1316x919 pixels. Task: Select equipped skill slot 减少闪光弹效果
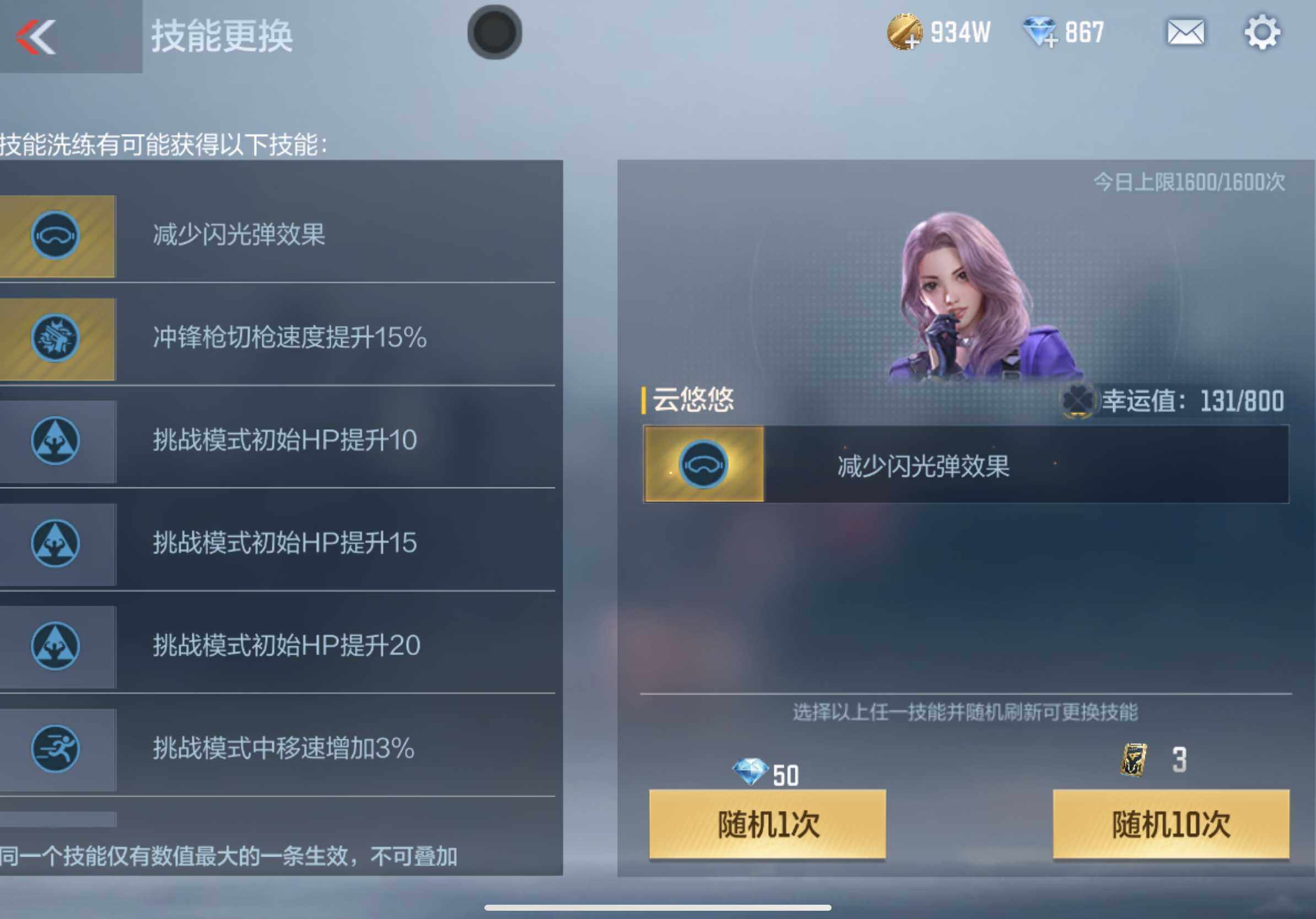pos(966,464)
